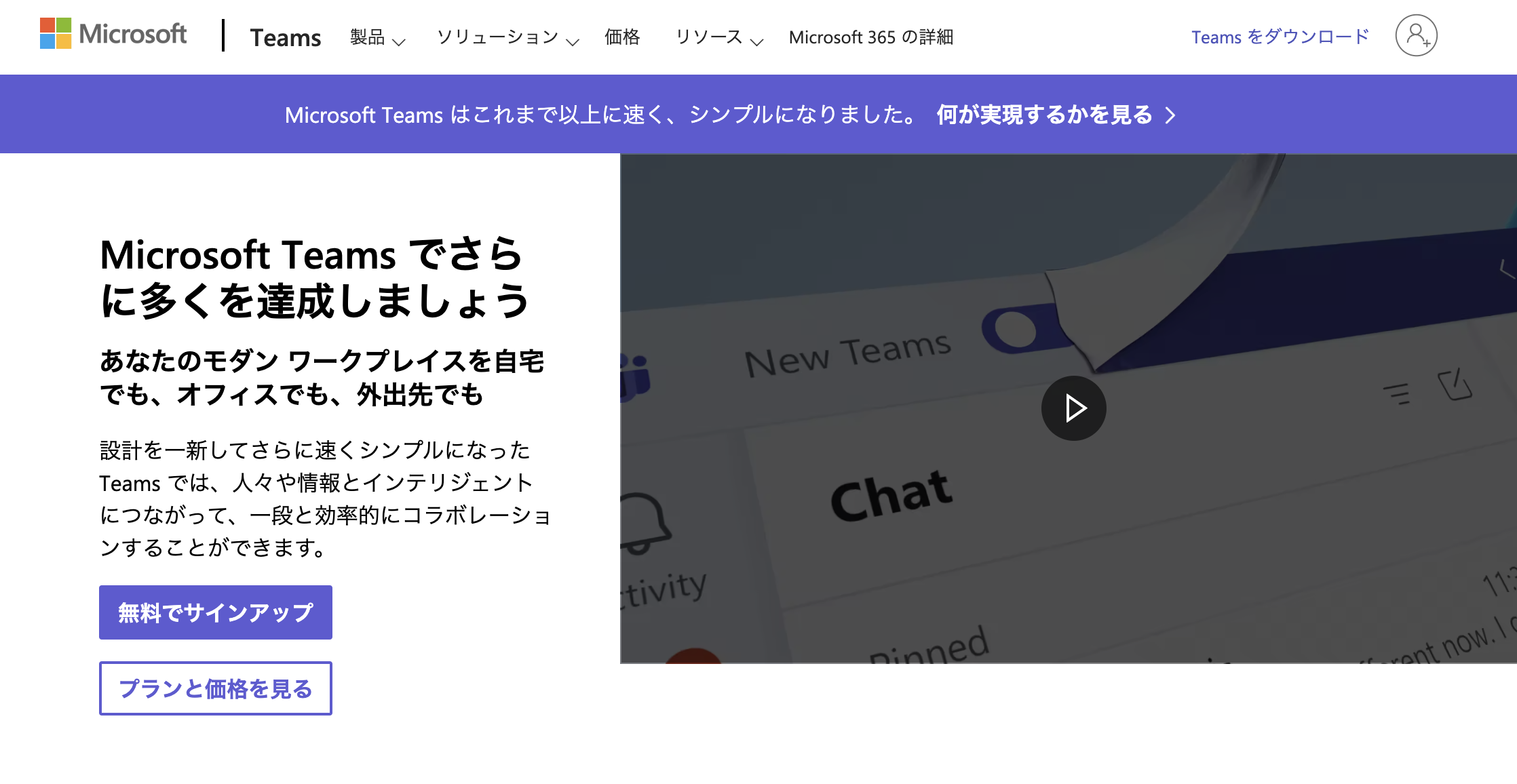Click the chevron after 何が実現するかを見る
The width and height of the screenshot is (1517, 784).
[1170, 115]
